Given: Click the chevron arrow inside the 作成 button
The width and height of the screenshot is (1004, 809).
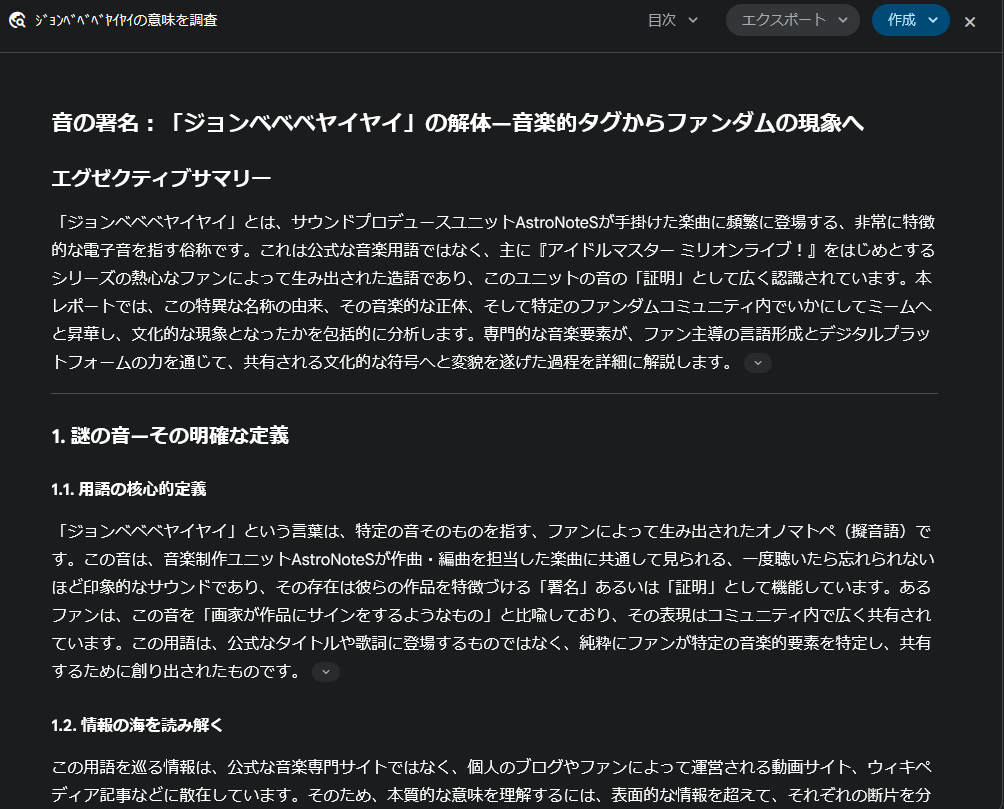Looking at the screenshot, I should [x=933, y=20].
